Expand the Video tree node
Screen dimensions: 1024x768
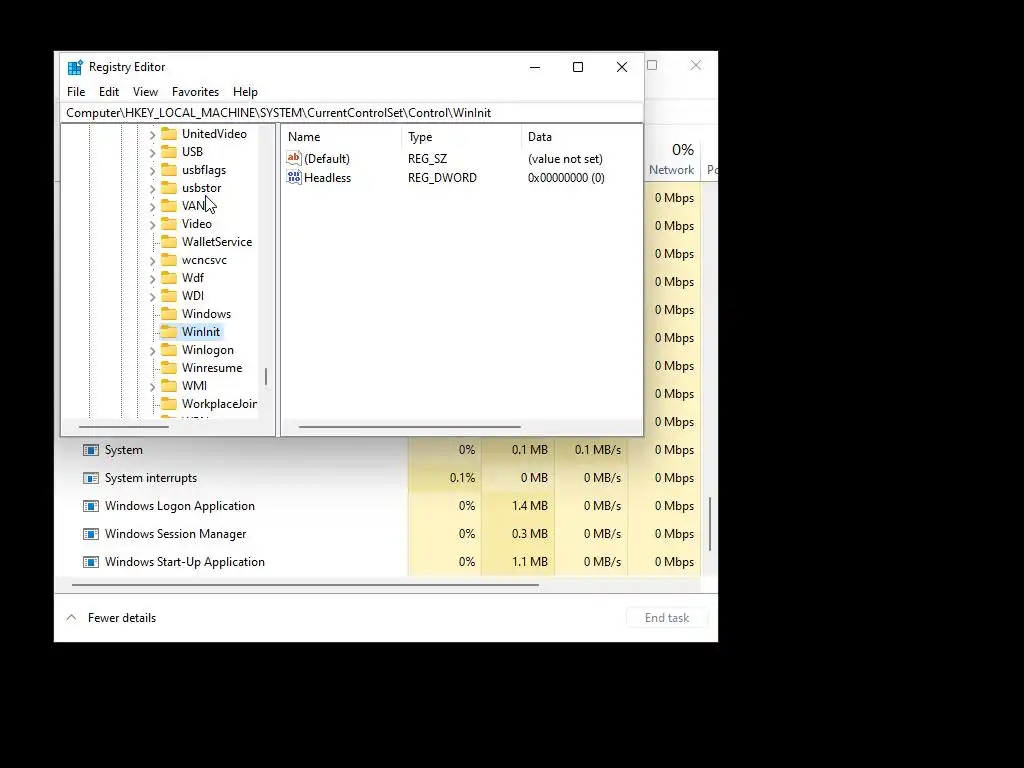coord(152,225)
